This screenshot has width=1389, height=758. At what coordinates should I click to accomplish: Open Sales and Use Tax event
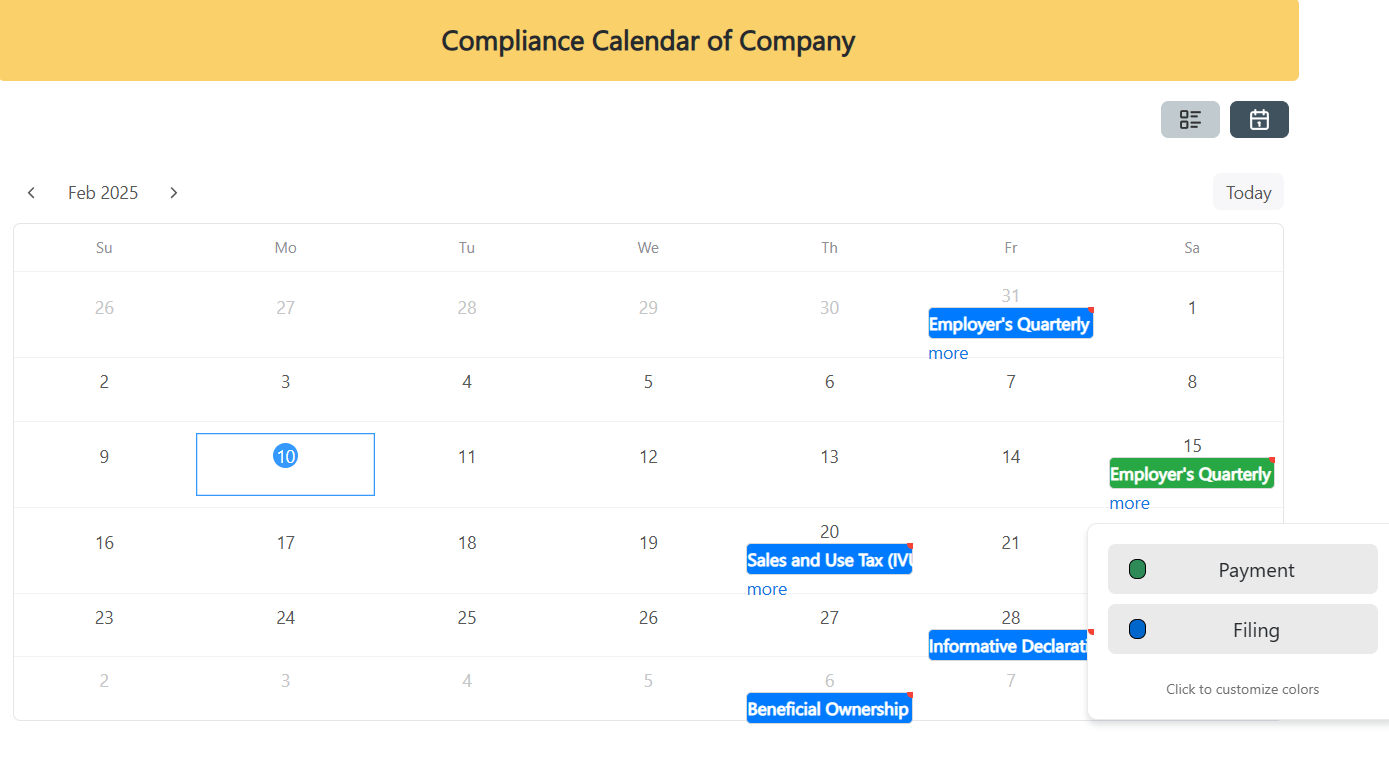(x=829, y=559)
